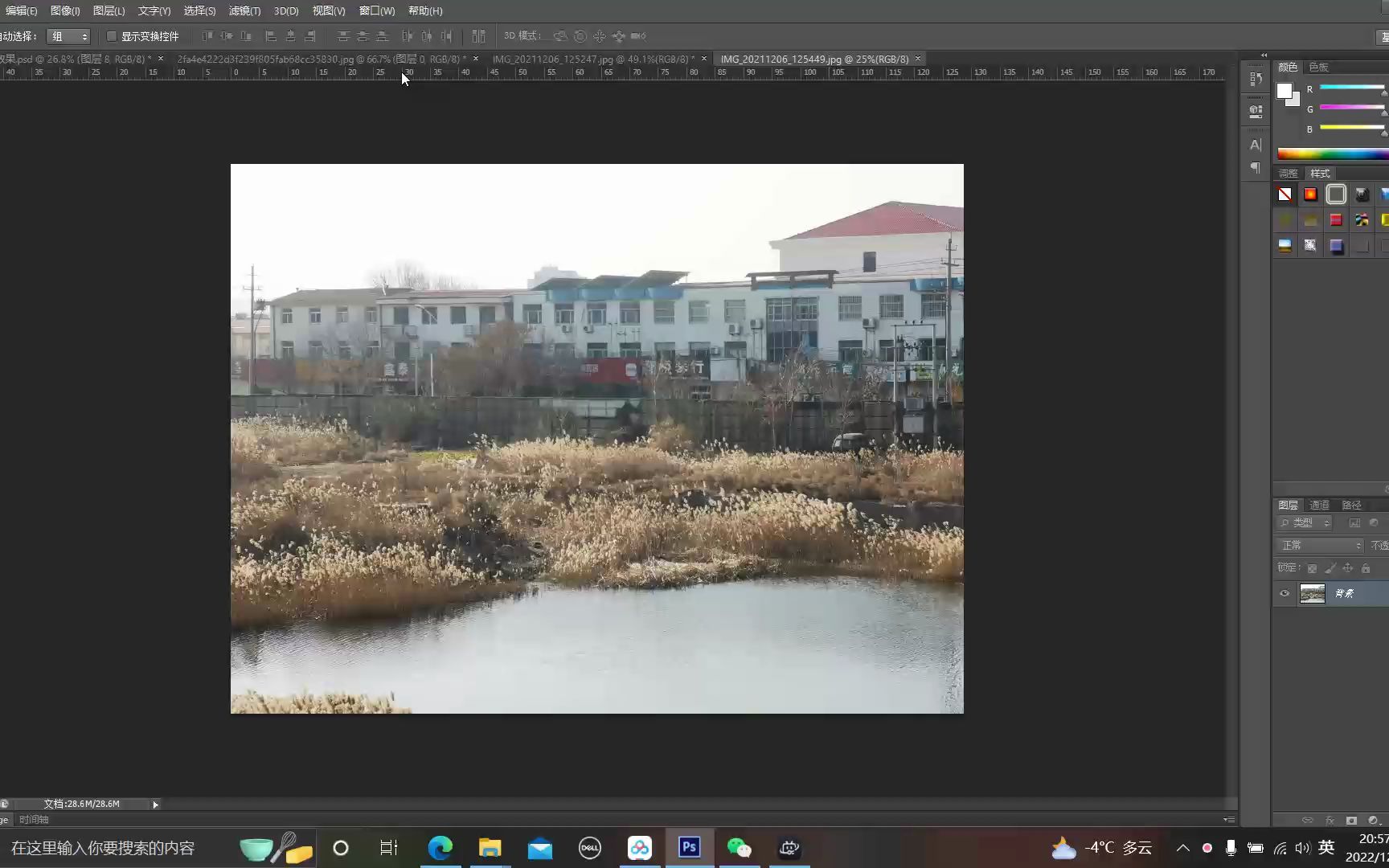This screenshot has height=868, width=1389.
Task: Apply the speckled noise style preset
Action: pyautogui.click(x=1311, y=246)
